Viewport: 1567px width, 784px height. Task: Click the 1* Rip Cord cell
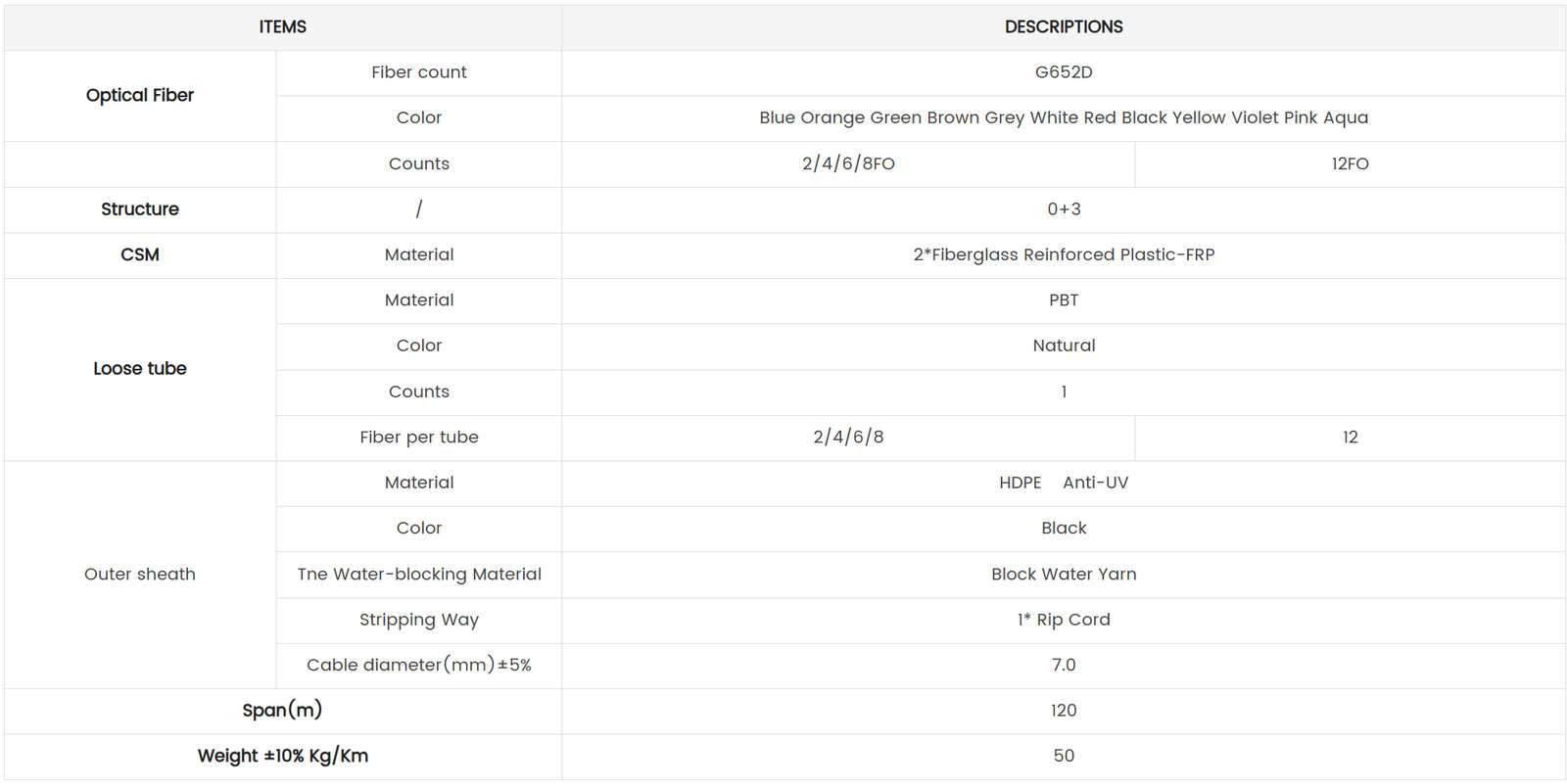[x=1064, y=620]
